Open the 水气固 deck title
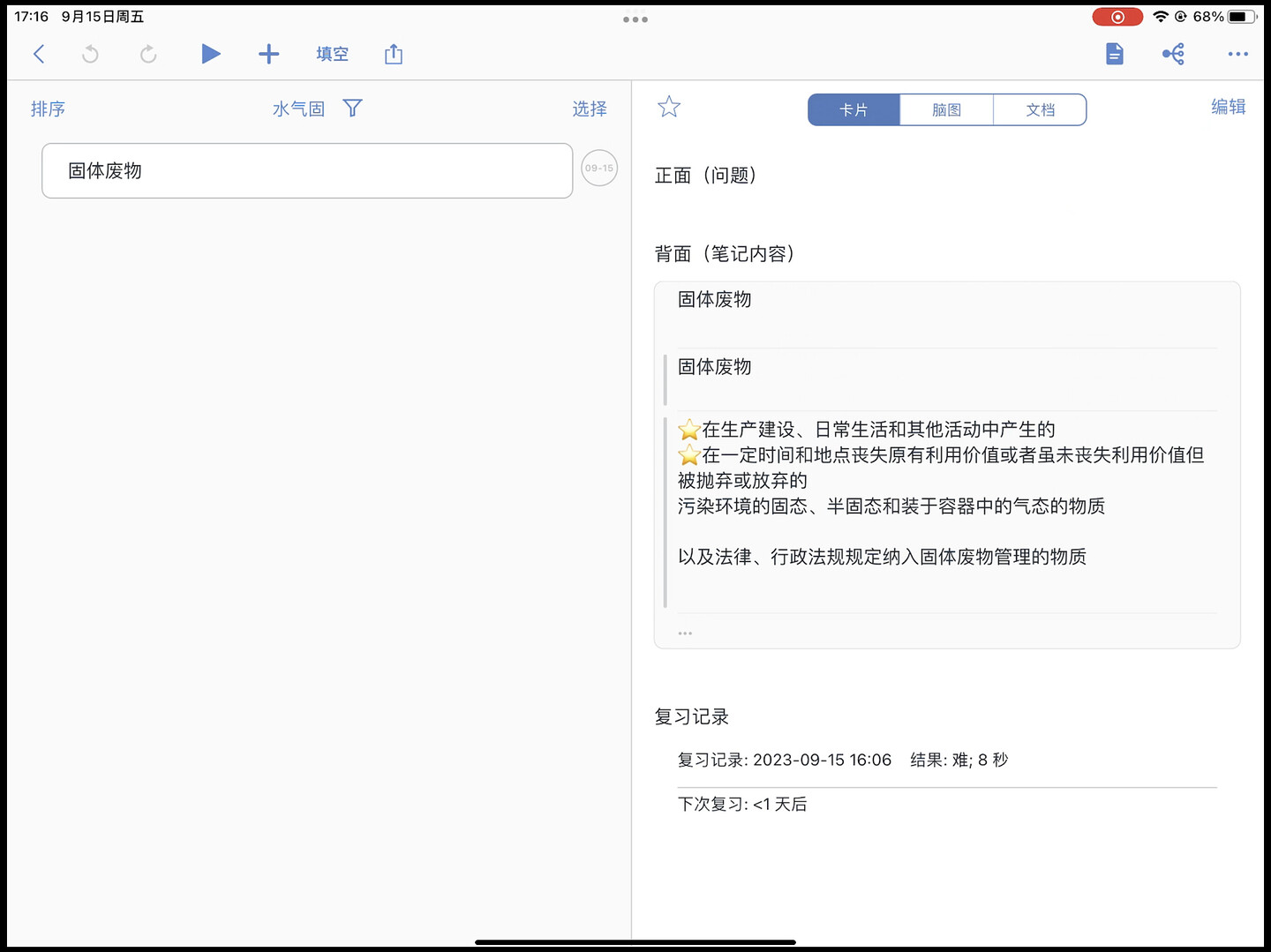The width and height of the screenshot is (1271, 952). 298,109
